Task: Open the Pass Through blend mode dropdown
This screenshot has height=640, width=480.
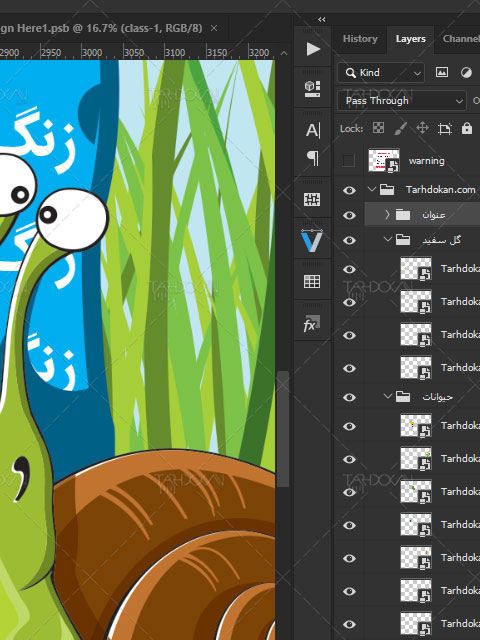Action: (x=402, y=101)
